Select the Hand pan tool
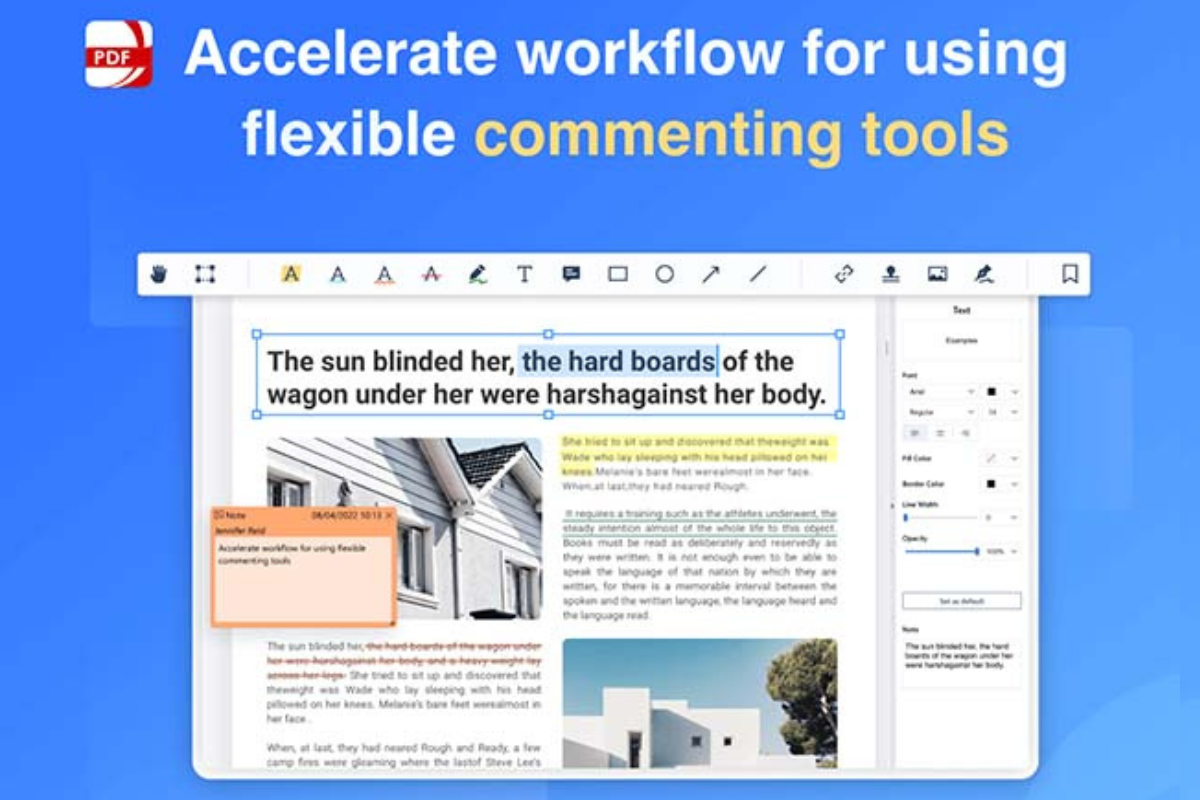Viewport: 1200px width, 800px height. point(158,274)
